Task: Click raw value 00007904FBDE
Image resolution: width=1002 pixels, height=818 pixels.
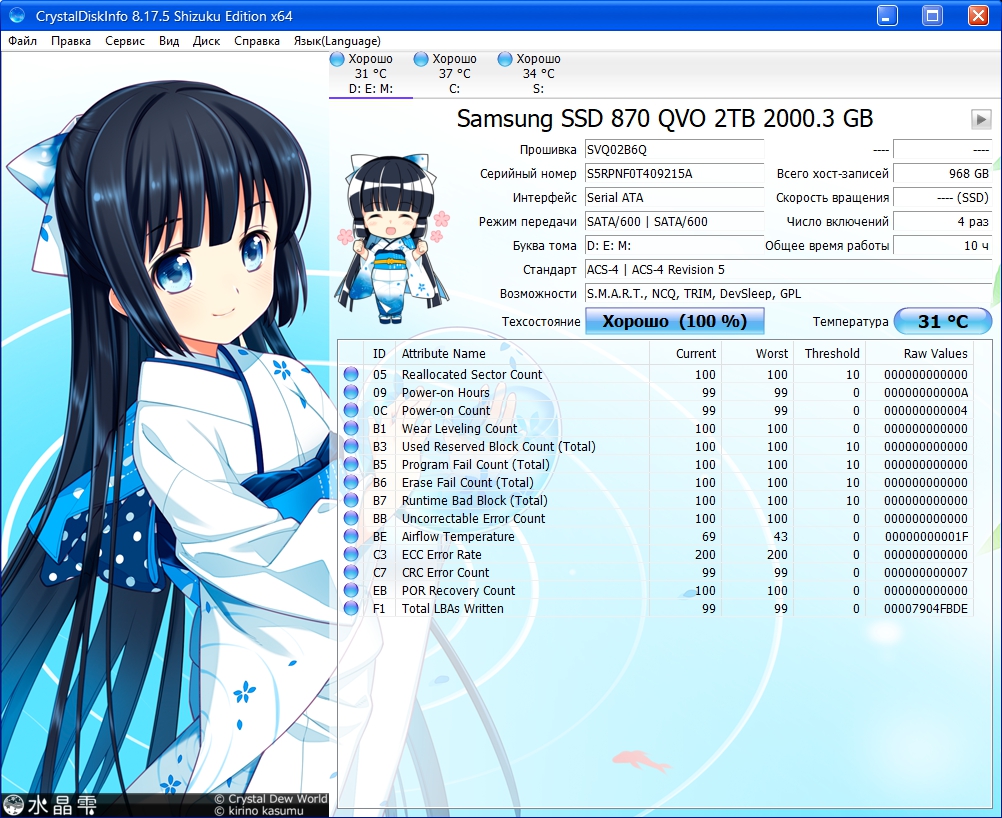Action: point(926,608)
